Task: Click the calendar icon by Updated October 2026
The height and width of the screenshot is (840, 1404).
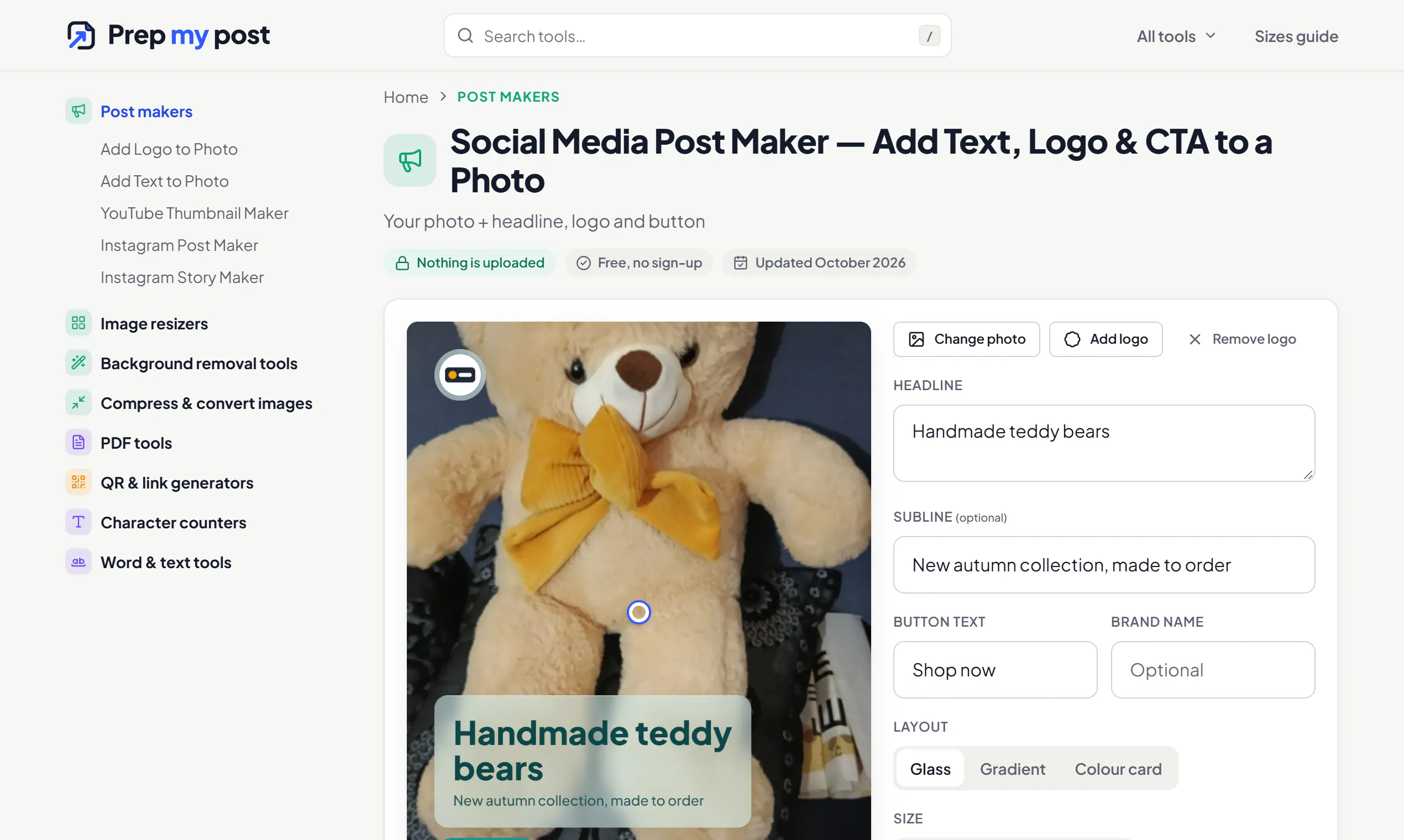Action: coord(740,262)
